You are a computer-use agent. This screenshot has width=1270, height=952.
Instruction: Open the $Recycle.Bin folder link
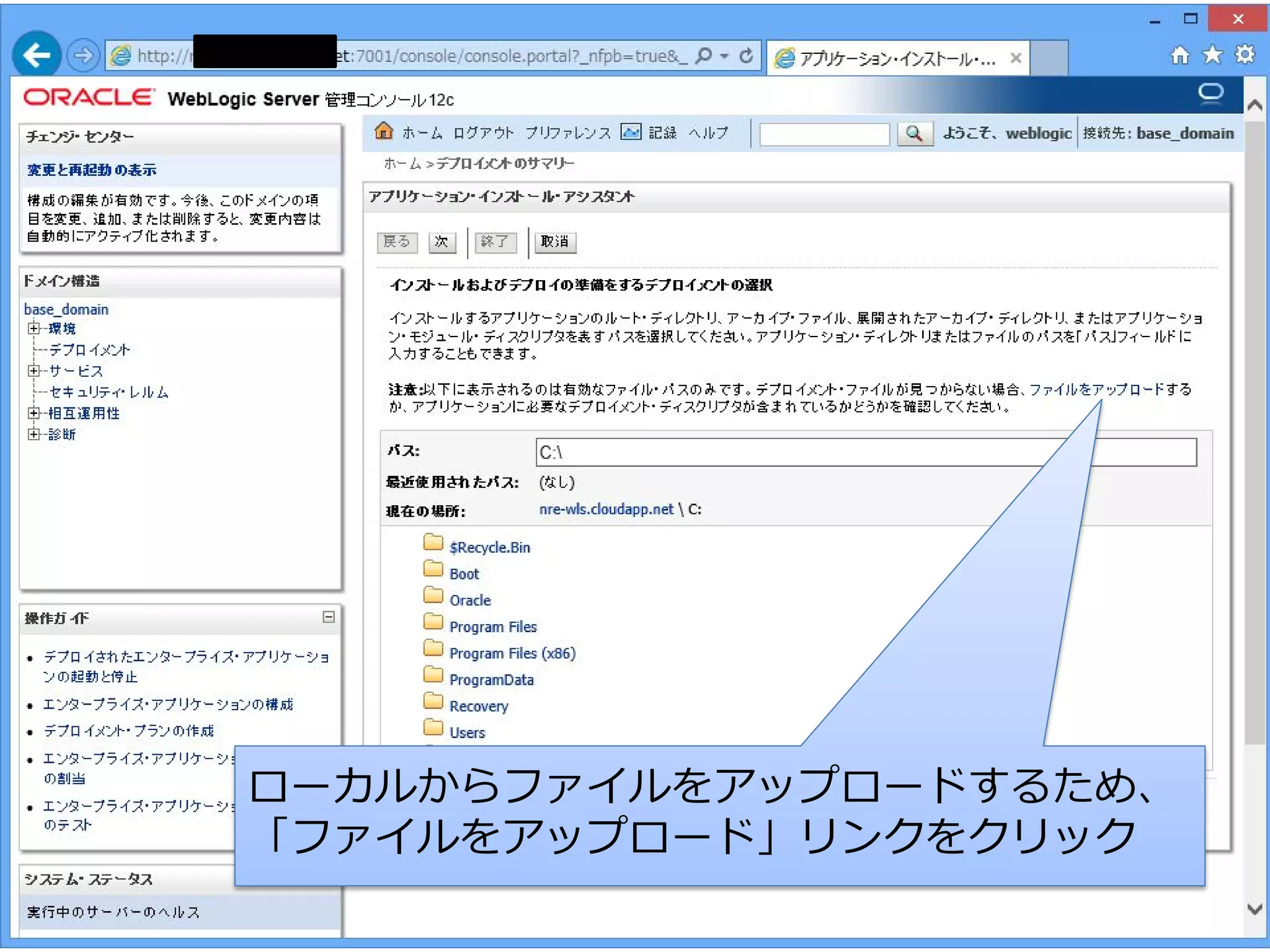tap(489, 547)
